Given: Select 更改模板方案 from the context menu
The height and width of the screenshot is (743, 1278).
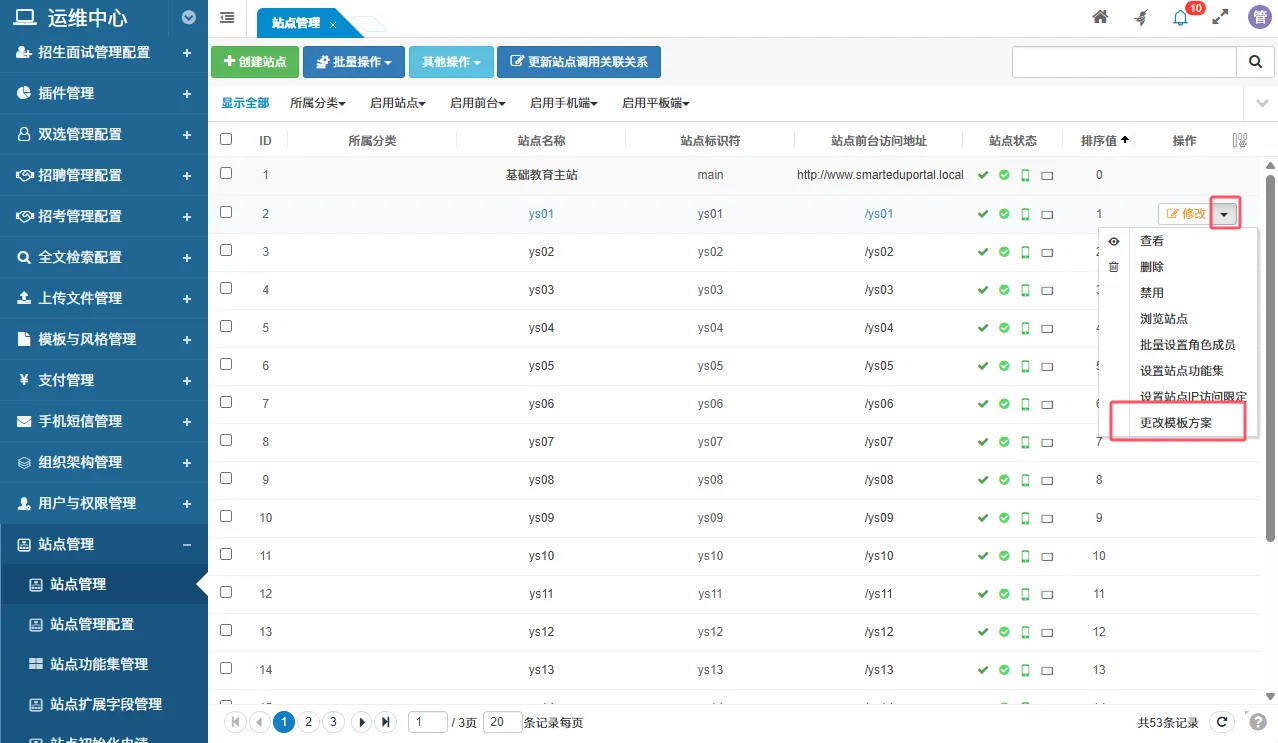Looking at the screenshot, I should [1177, 421].
